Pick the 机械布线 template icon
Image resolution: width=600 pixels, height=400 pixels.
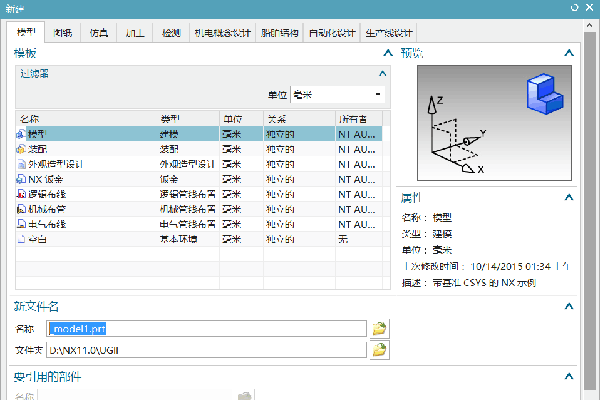pyautogui.click(x=21, y=209)
